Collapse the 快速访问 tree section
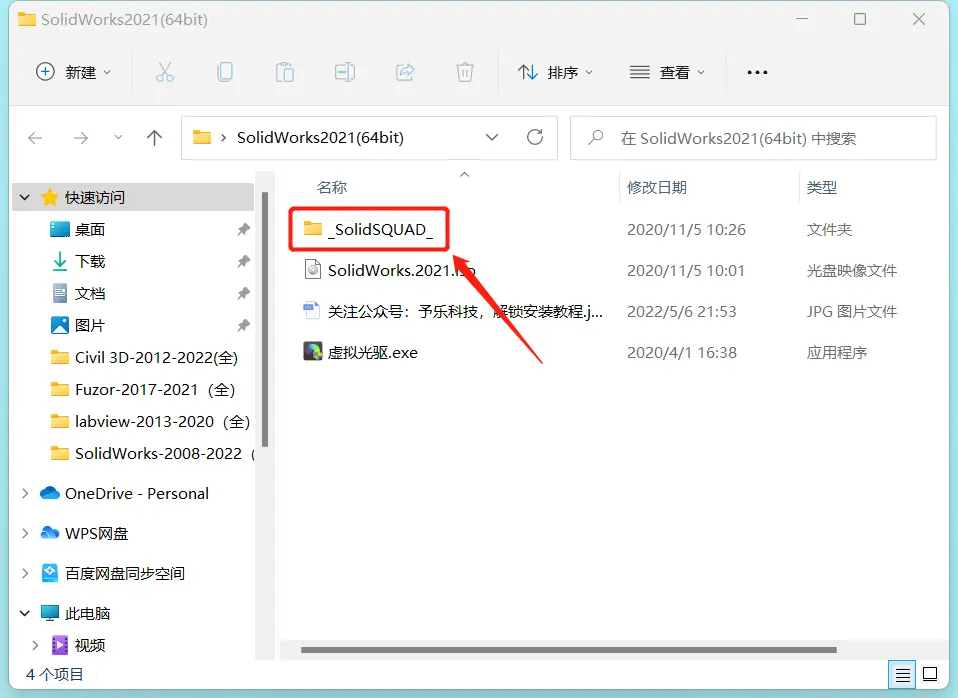The height and width of the screenshot is (698, 958). (25, 197)
